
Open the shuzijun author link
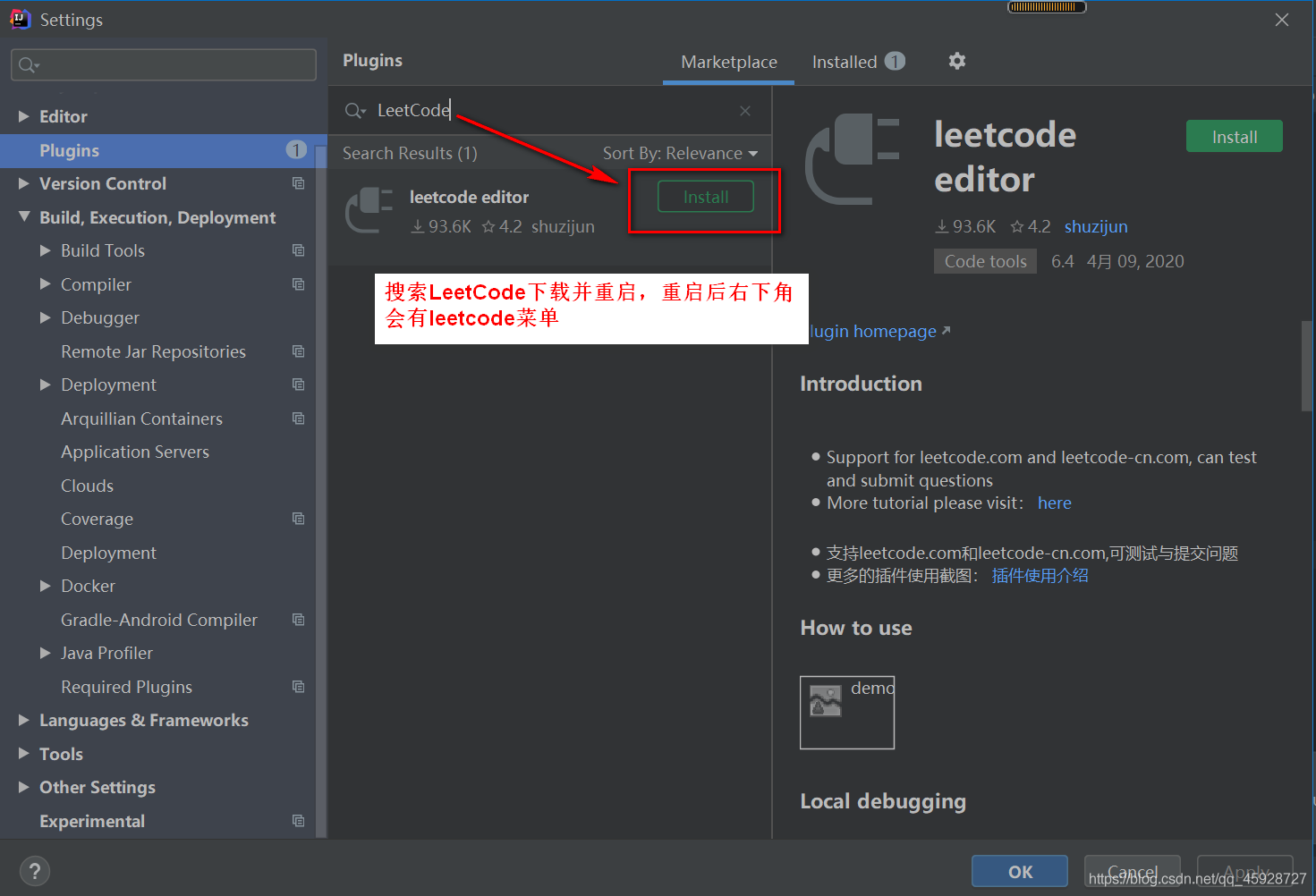coord(1096,226)
